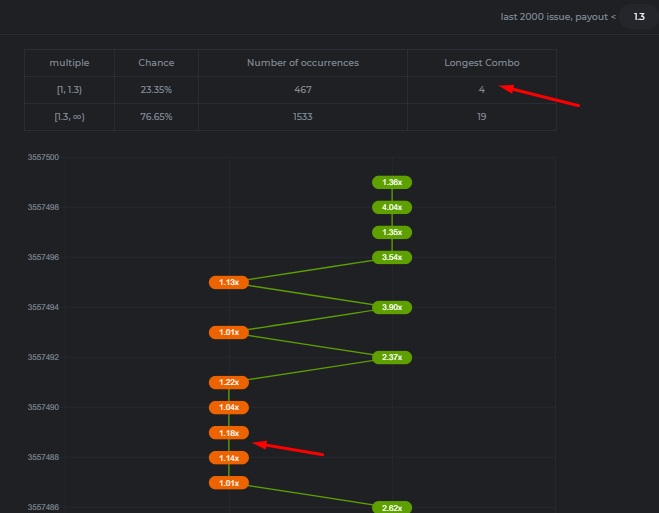Select the 2.62x green marker
The width and height of the screenshot is (659, 513).
coord(392,508)
